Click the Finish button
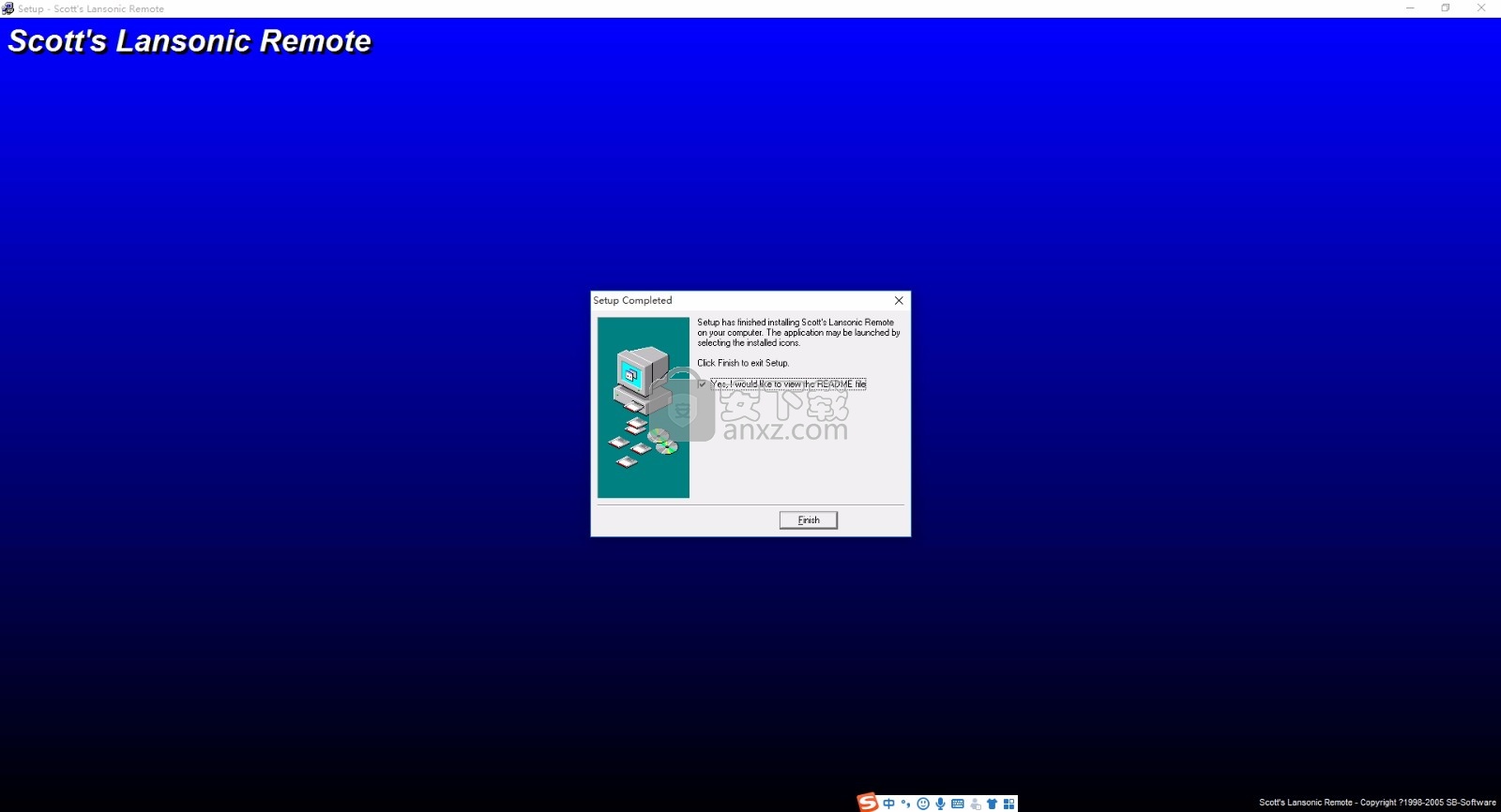This screenshot has width=1501, height=812. click(x=808, y=520)
